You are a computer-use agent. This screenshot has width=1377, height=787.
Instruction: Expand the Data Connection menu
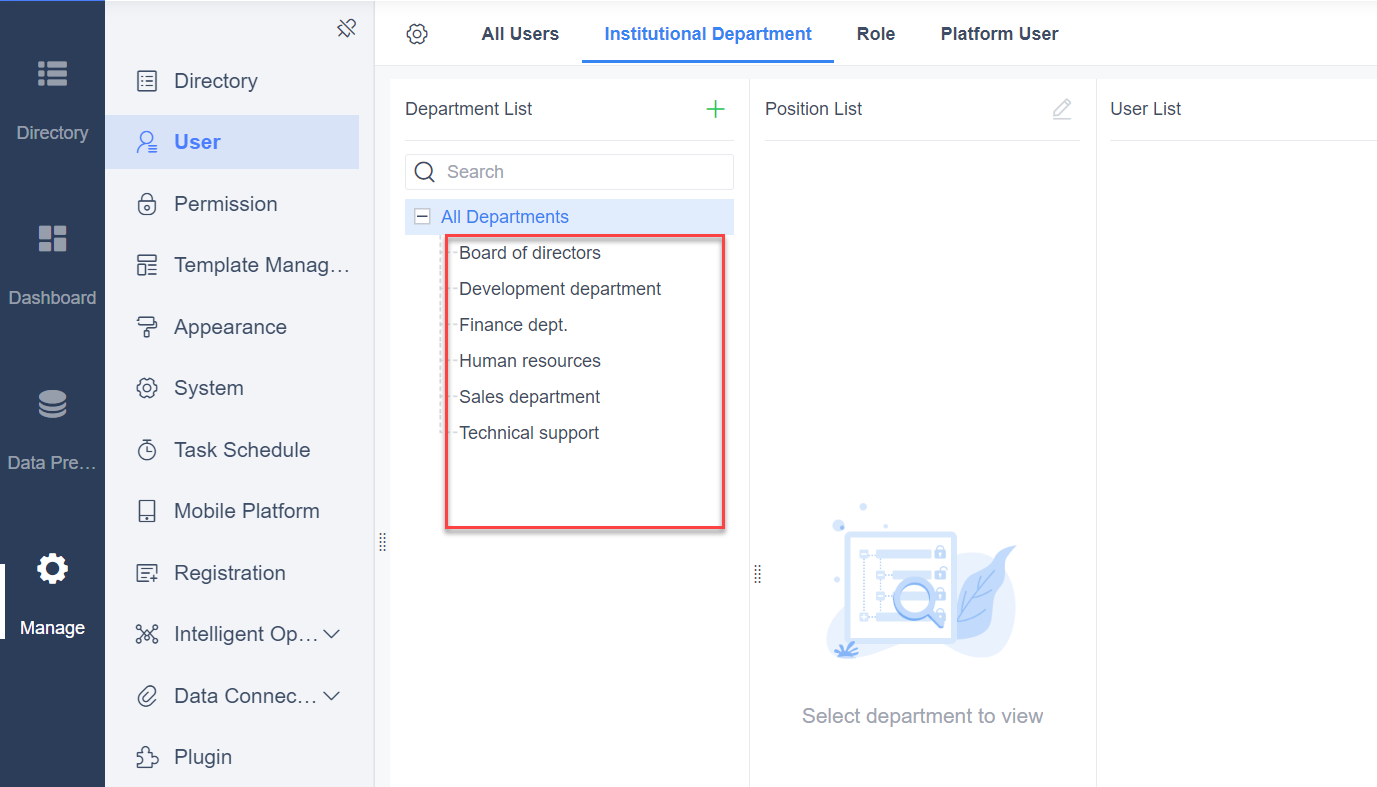(x=238, y=695)
